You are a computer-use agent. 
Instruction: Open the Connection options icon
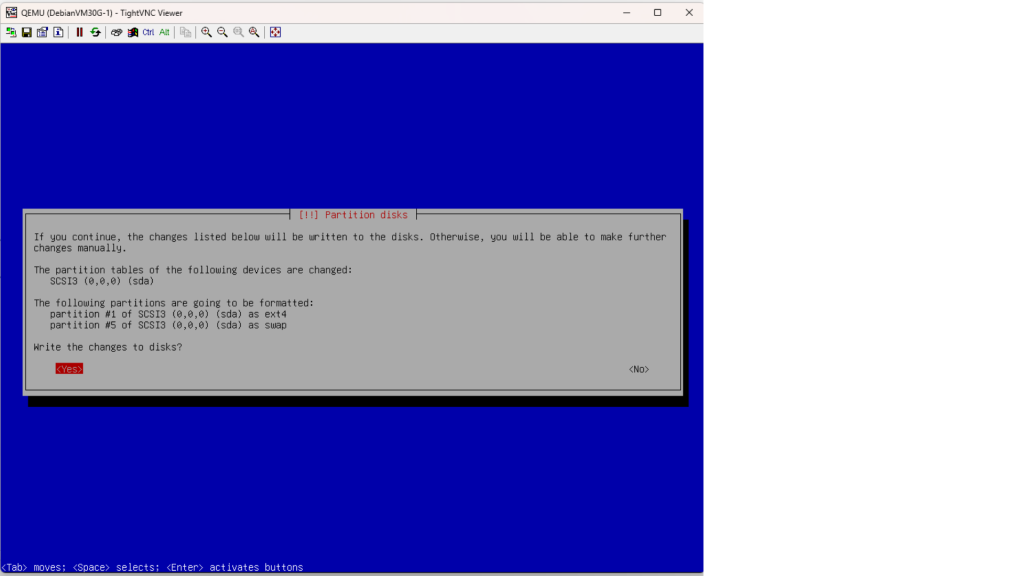click(42, 32)
